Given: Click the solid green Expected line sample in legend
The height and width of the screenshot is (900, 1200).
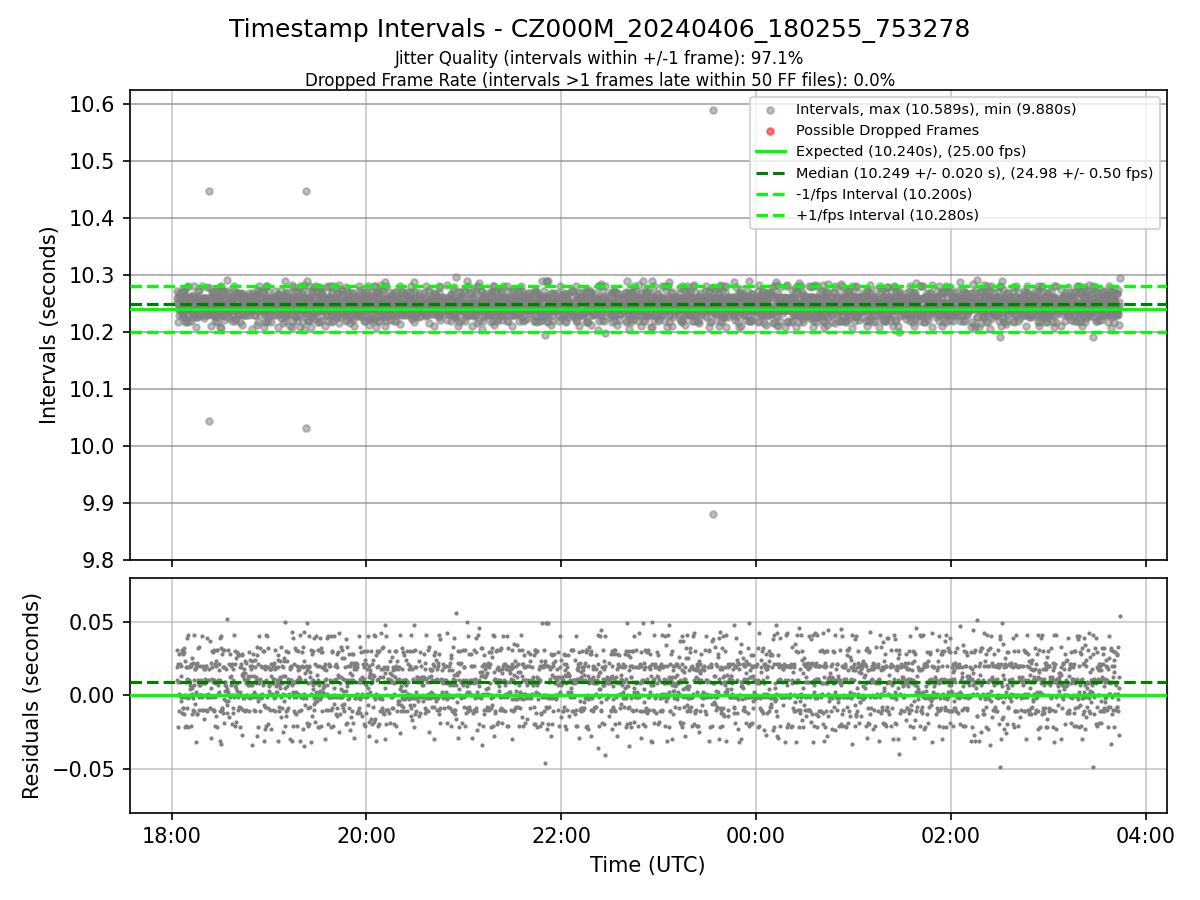Looking at the screenshot, I should tap(770, 152).
